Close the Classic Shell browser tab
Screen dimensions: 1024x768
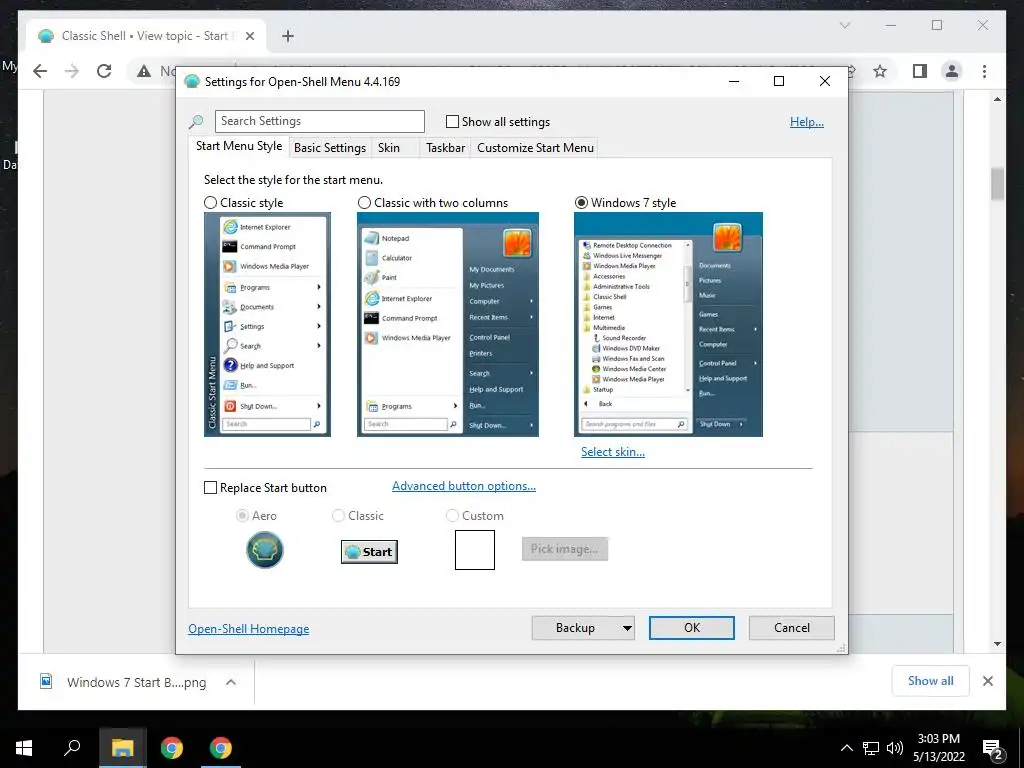pos(250,36)
